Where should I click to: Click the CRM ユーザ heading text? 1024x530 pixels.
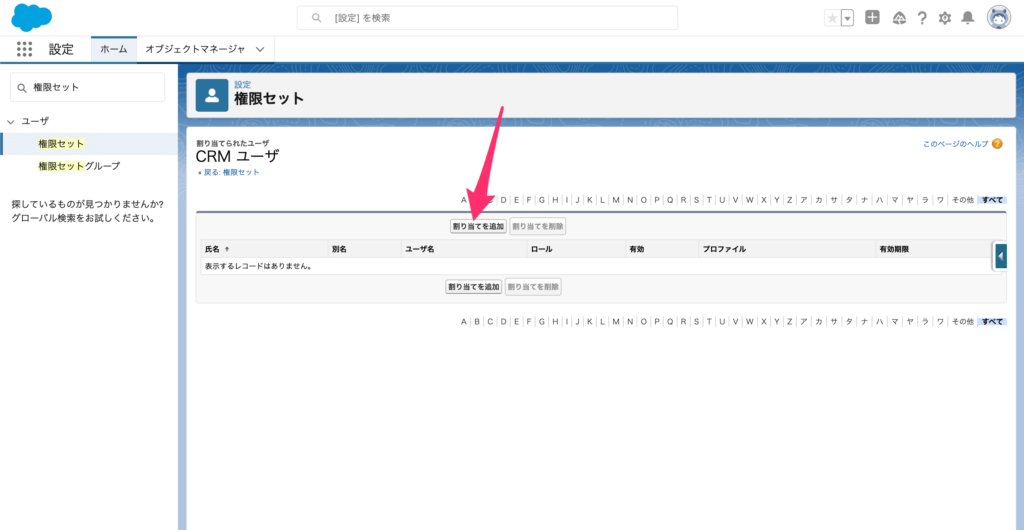point(237,156)
